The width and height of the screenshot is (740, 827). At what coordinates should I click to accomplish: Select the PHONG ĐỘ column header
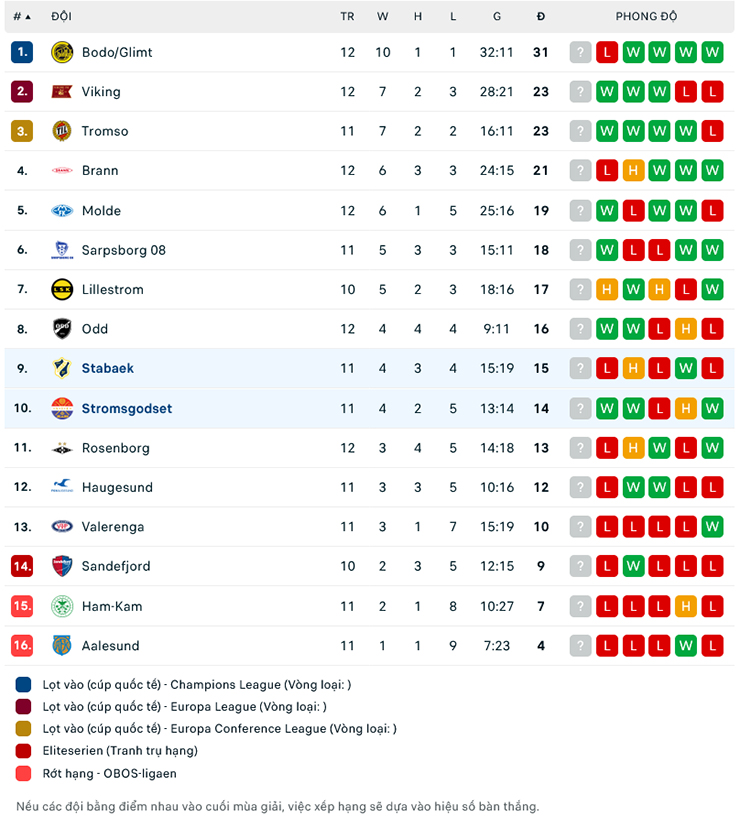(646, 16)
